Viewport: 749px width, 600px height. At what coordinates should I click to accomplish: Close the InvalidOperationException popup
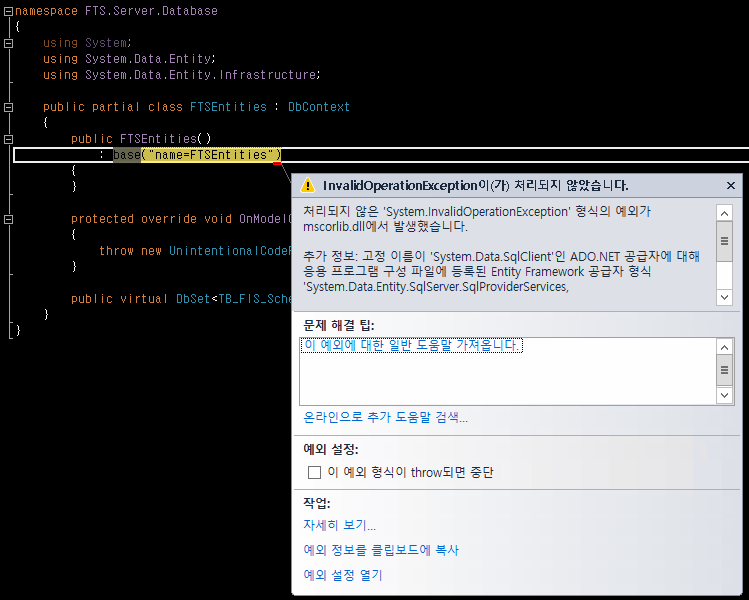tap(730, 186)
